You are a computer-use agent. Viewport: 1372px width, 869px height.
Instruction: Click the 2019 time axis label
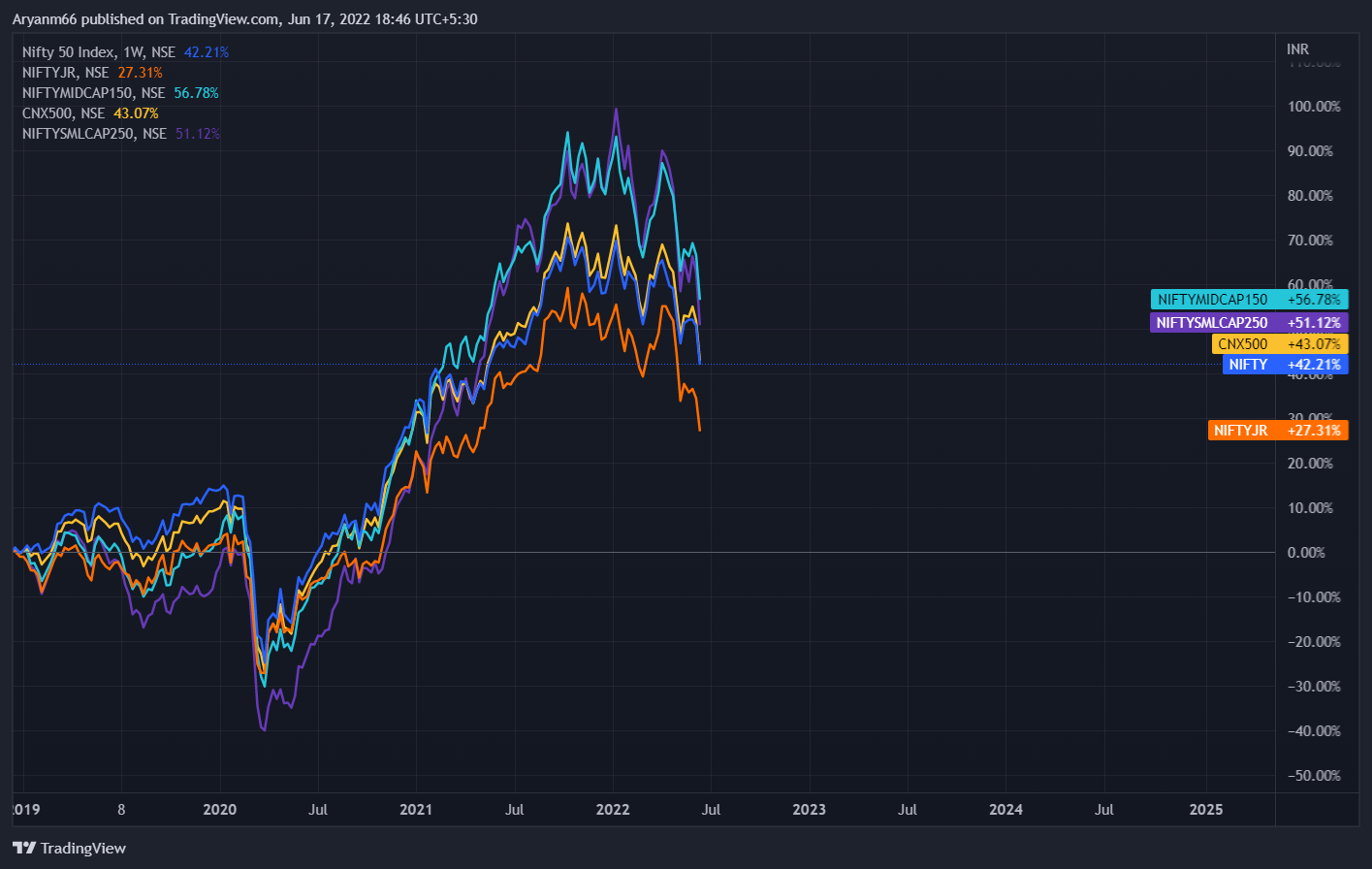[x=25, y=809]
